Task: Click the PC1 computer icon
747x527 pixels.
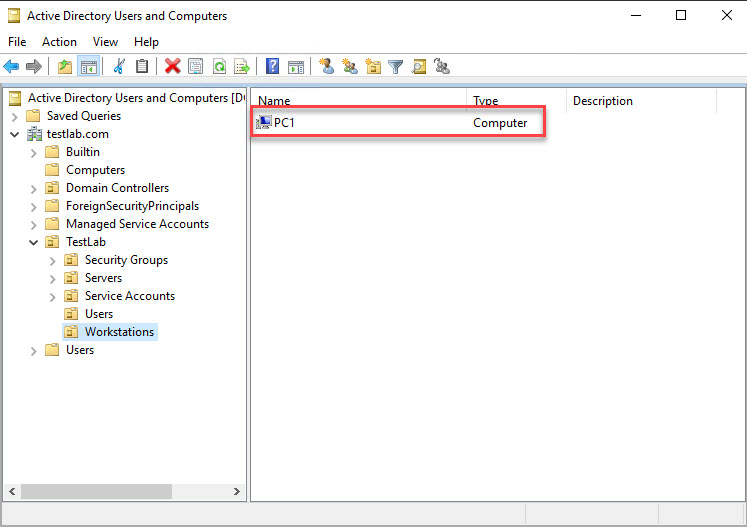Action: click(263, 122)
